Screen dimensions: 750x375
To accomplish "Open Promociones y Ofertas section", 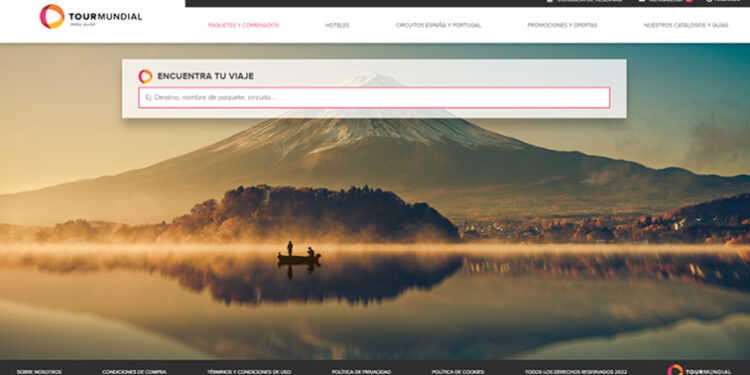I will tap(562, 25).
